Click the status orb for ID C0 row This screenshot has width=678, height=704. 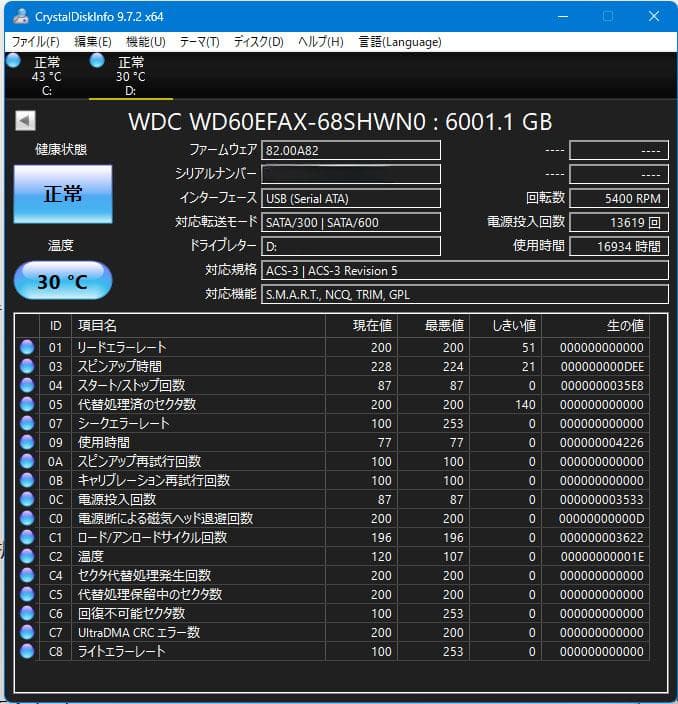point(27,518)
